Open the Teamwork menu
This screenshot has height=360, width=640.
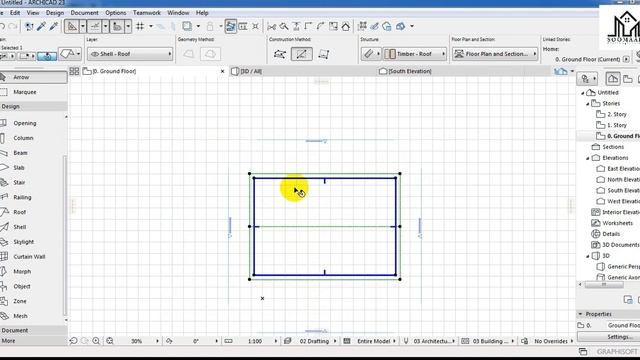tap(147, 13)
